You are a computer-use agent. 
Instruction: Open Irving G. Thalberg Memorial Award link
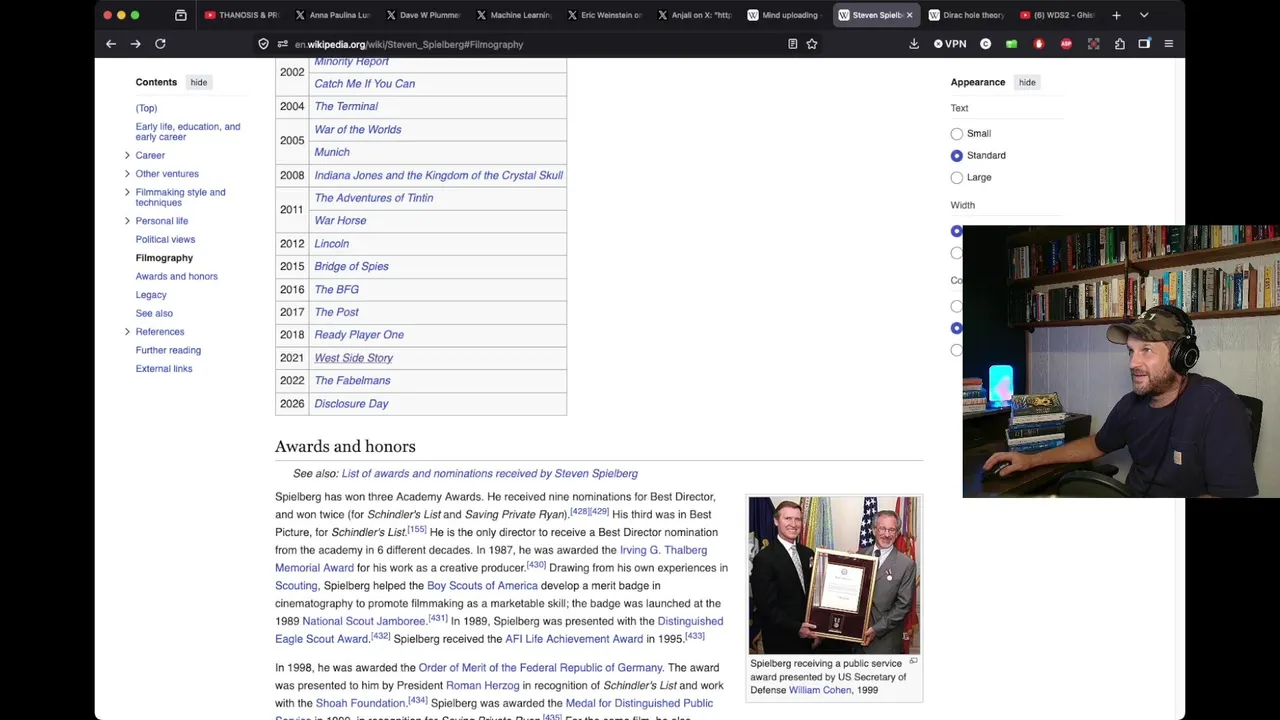491,559
